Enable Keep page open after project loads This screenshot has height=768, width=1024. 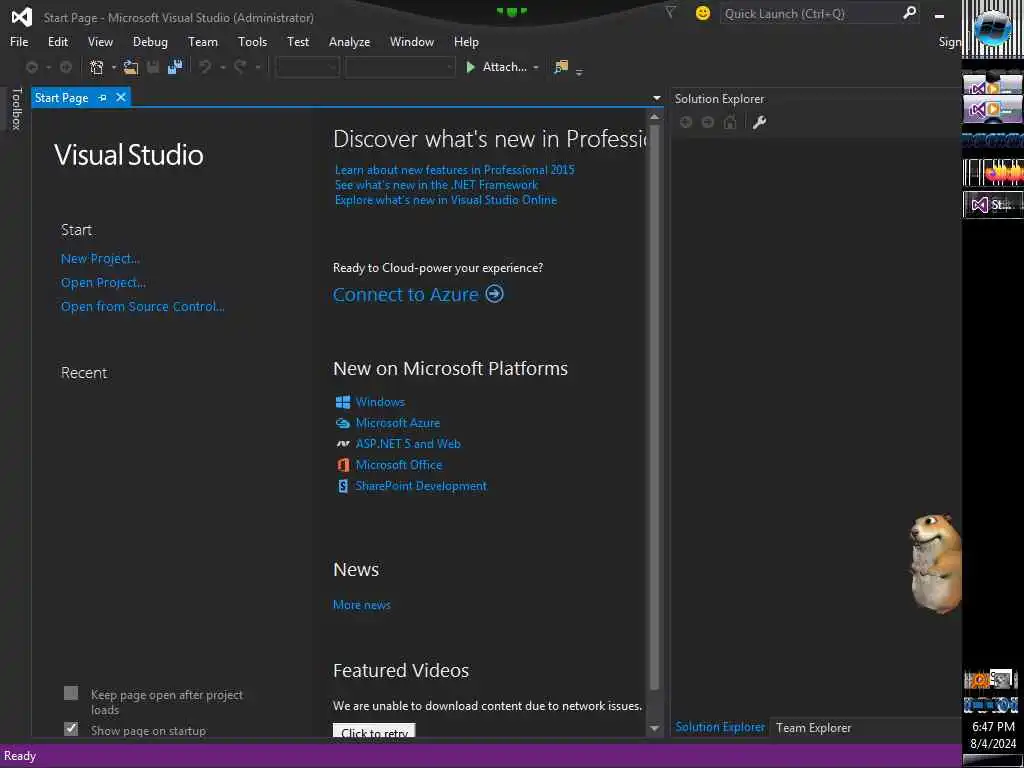(x=71, y=693)
